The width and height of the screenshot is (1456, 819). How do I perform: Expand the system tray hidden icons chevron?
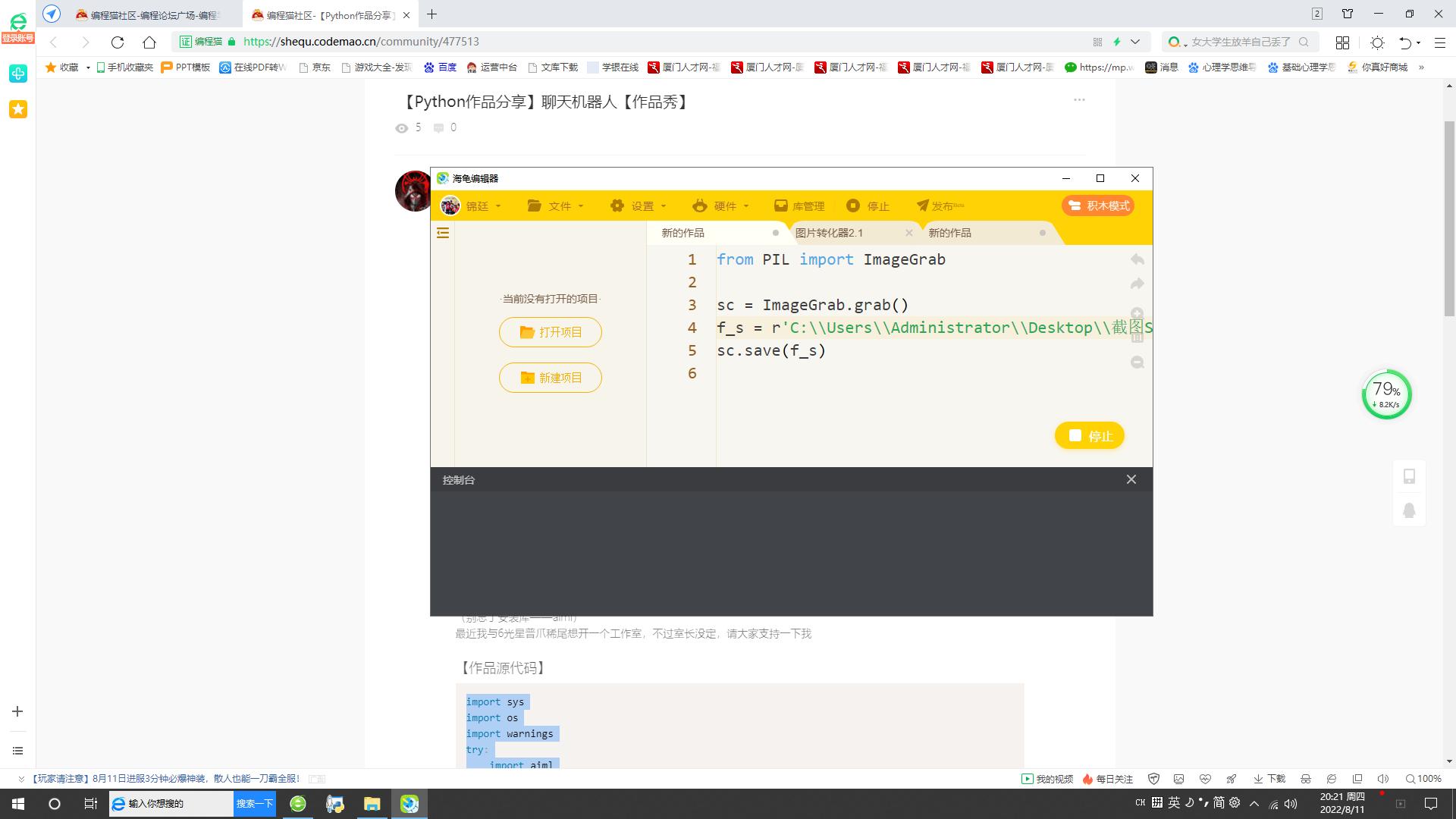pyautogui.click(x=1254, y=804)
